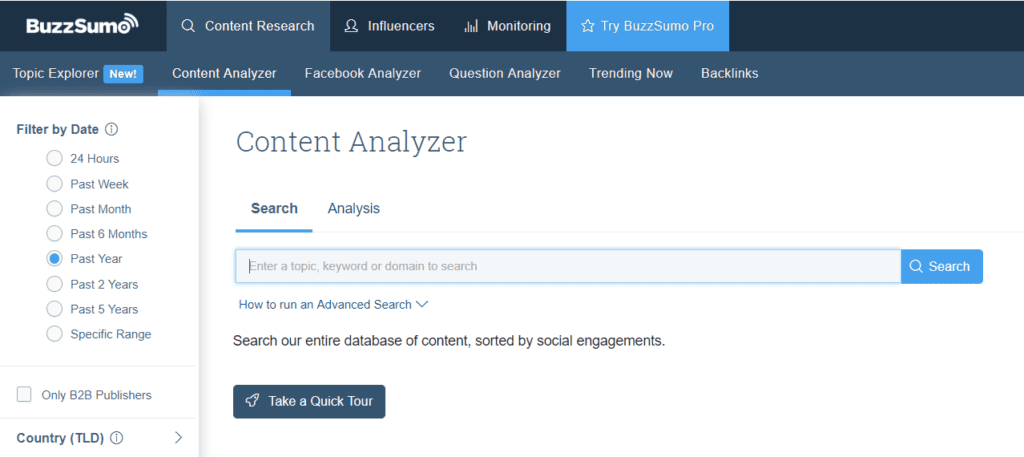Expand How to run an Advanced Search
The height and width of the screenshot is (457, 1024).
click(x=333, y=304)
